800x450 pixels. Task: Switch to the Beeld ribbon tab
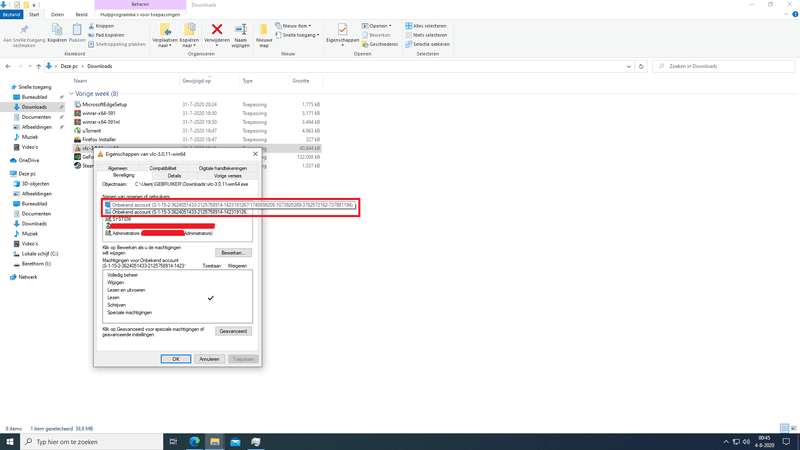point(81,15)
